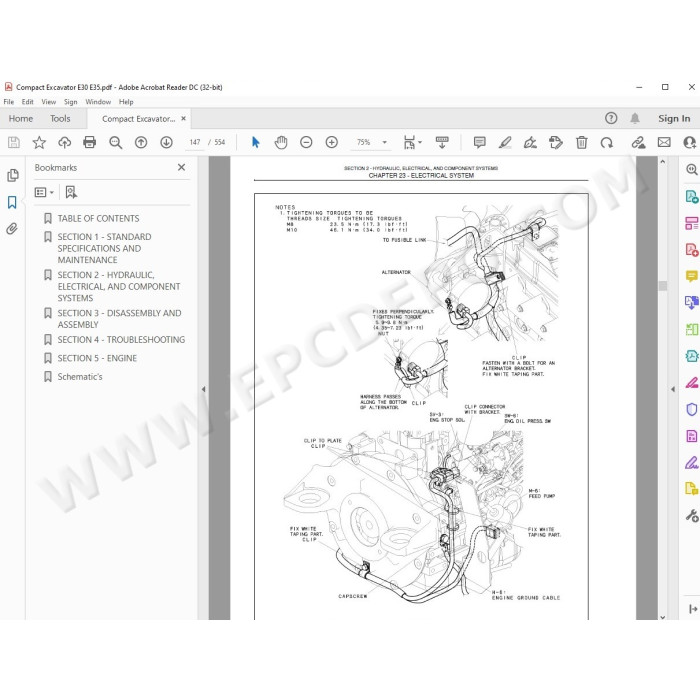Viewport: 700px width, 700px height.
Task: Close the Bookmarks panel
Action: tap(181, 167)
